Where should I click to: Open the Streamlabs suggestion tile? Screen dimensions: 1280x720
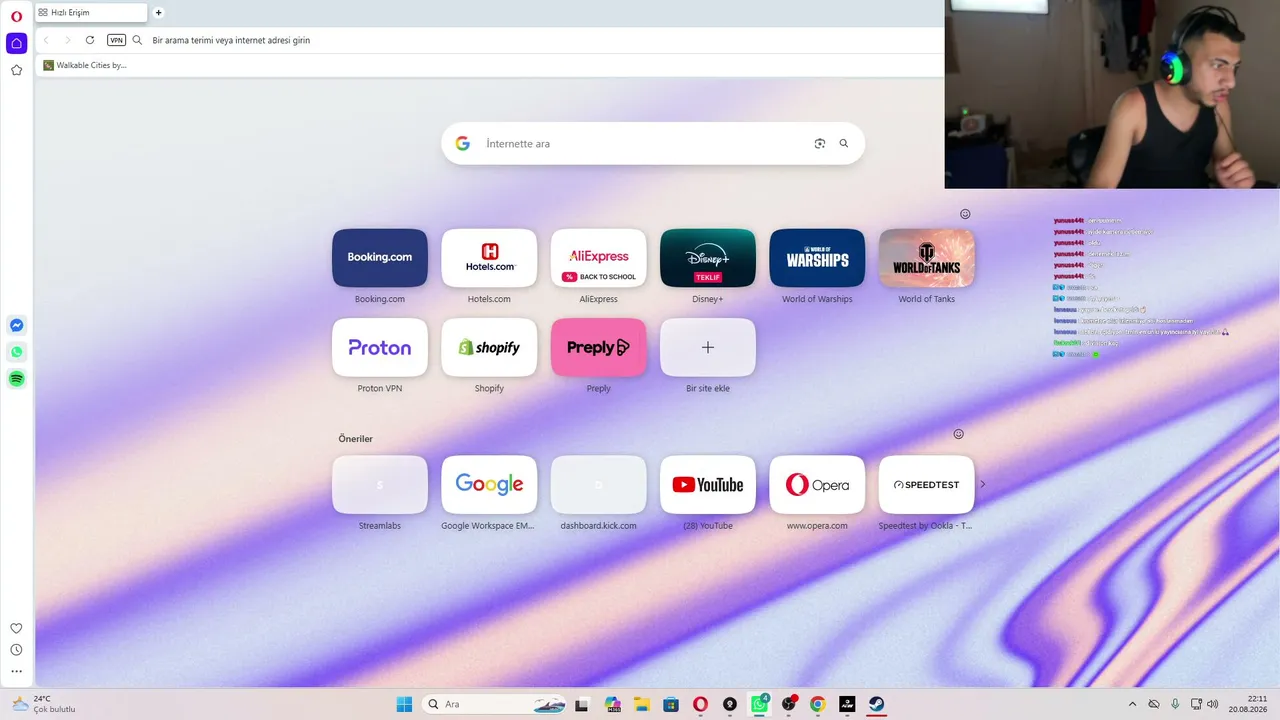(380, 485)
